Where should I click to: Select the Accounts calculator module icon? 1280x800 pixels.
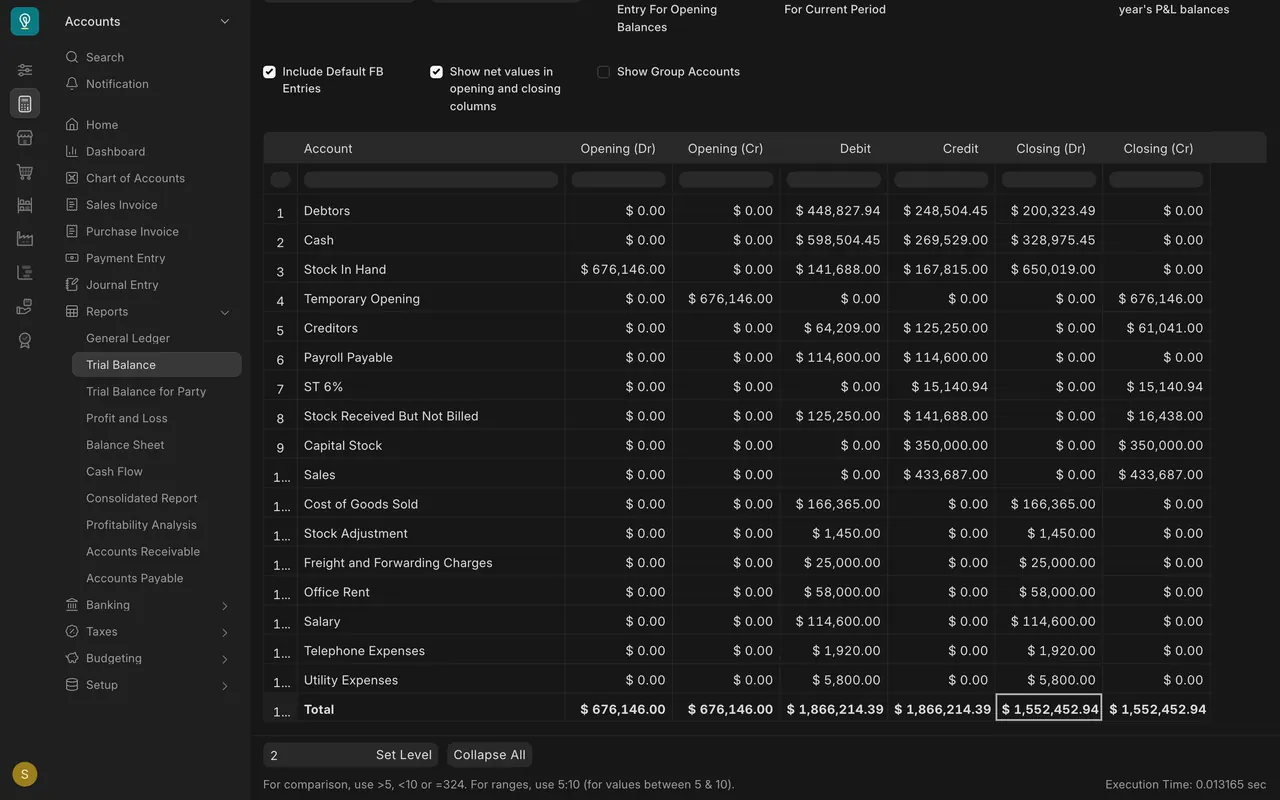25,104
